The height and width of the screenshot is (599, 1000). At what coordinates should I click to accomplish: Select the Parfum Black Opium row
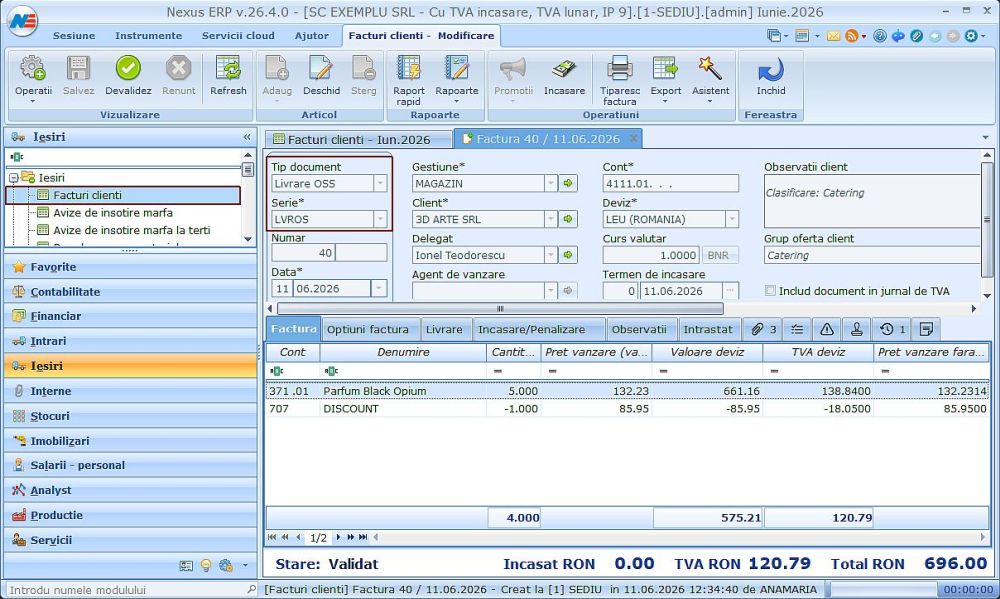click(x=627, y=391)
